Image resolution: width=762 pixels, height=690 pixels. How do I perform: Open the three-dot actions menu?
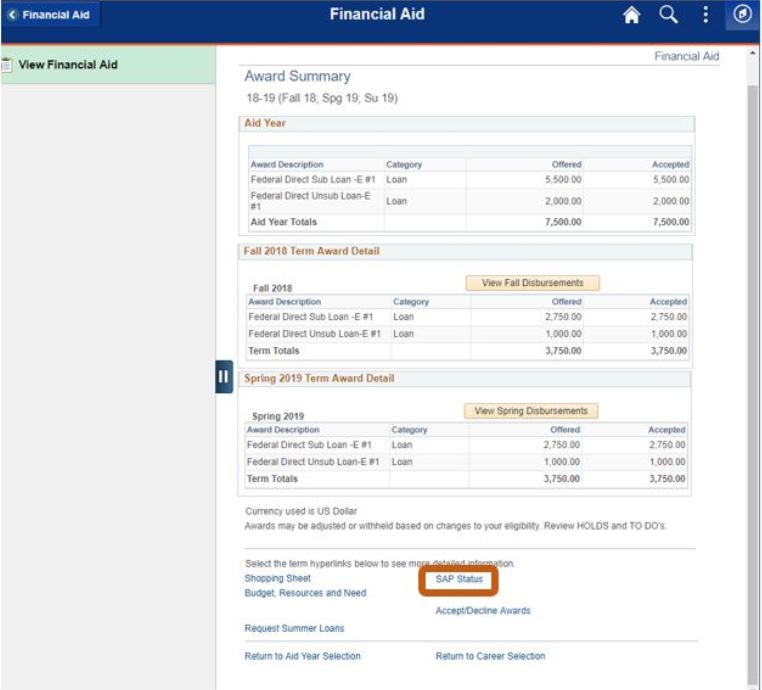click(x=705, y=15)
